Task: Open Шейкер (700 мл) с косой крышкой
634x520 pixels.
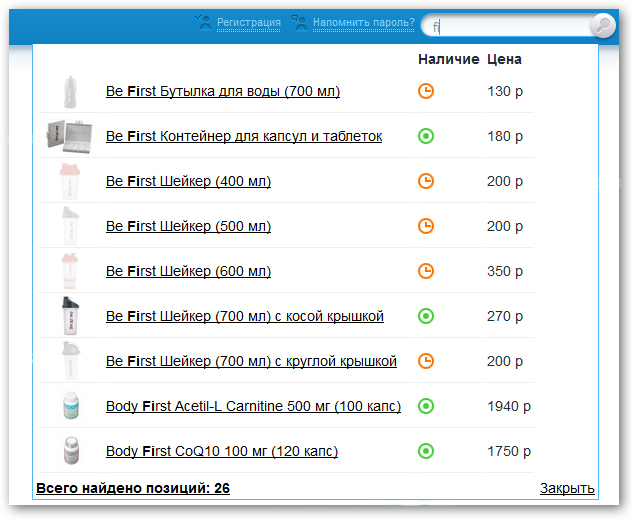Action: tap(245, 316)
